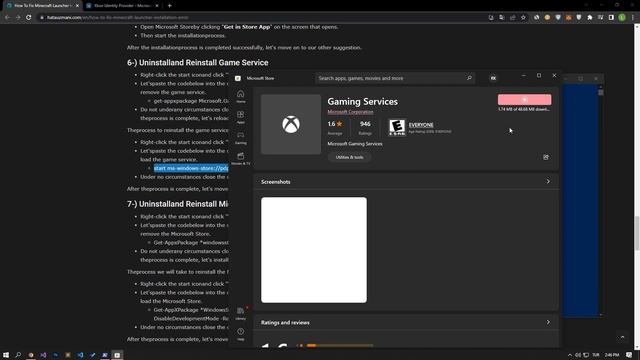This screenshot has height=360, width=640.
Task: Open Movies & TV in Store sidebar
Action: coord(240,158)
